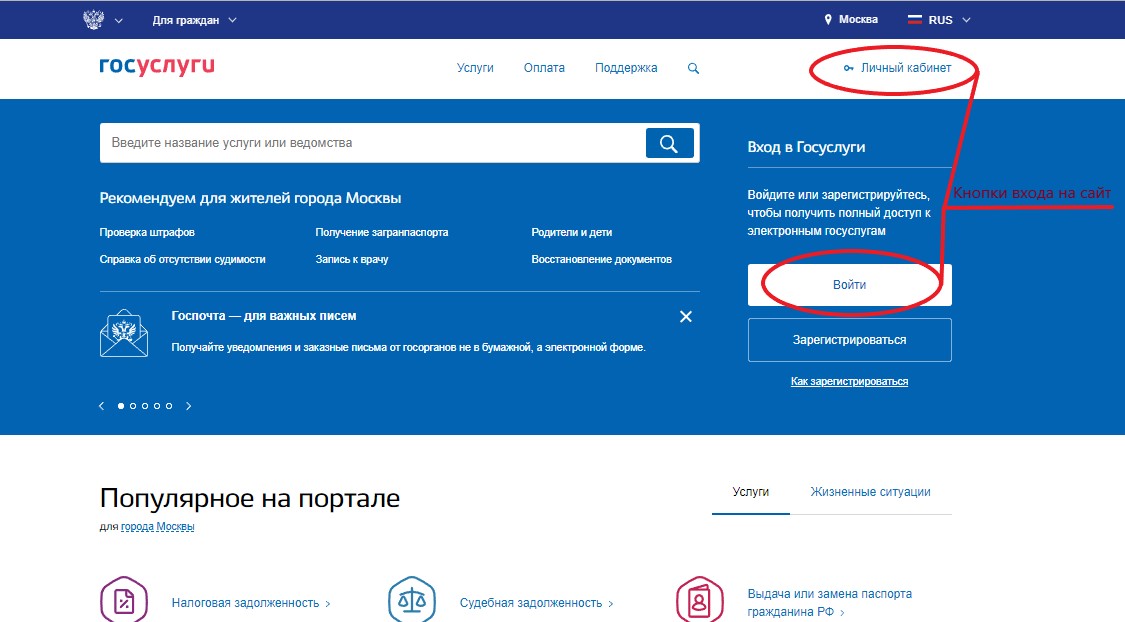Click the coat of arms emblem icon
This screenshot has width=1125, height=622.
pos(94,20)
